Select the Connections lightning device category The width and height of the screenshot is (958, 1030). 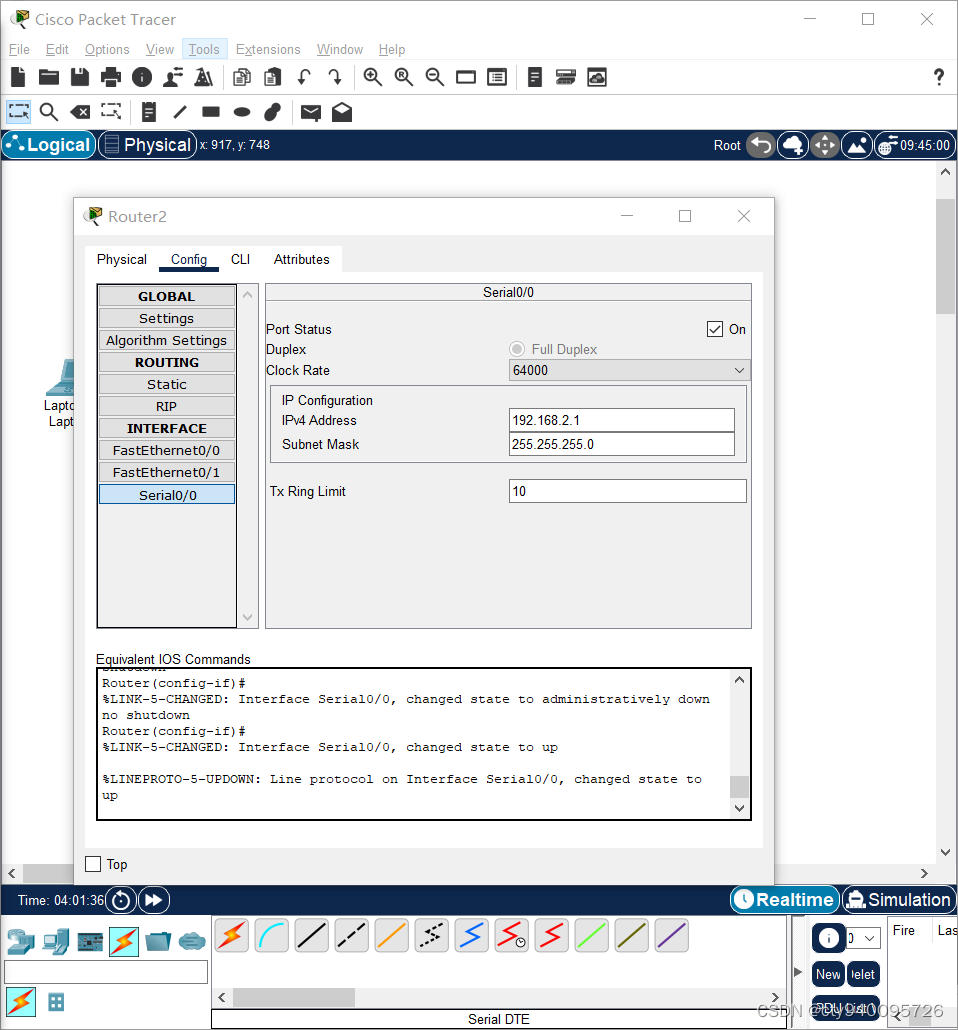124,941
